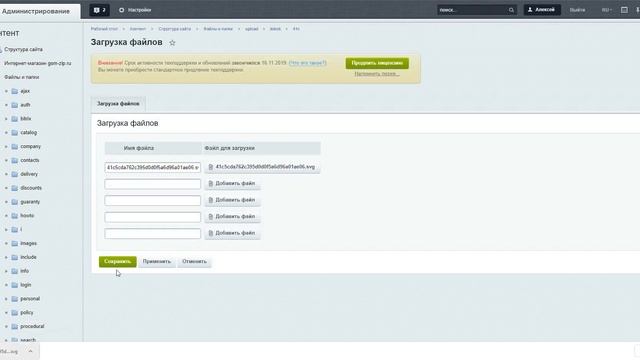The image size is (640, 360).
Task: Go to Структура сайта breadcrumb
Action: coord(175,29)
